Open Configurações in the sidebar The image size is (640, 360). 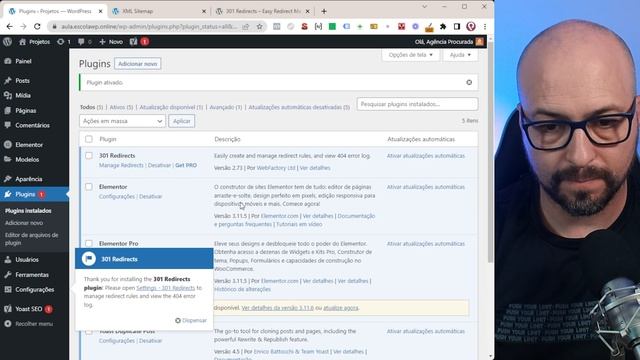click(34, 289)
